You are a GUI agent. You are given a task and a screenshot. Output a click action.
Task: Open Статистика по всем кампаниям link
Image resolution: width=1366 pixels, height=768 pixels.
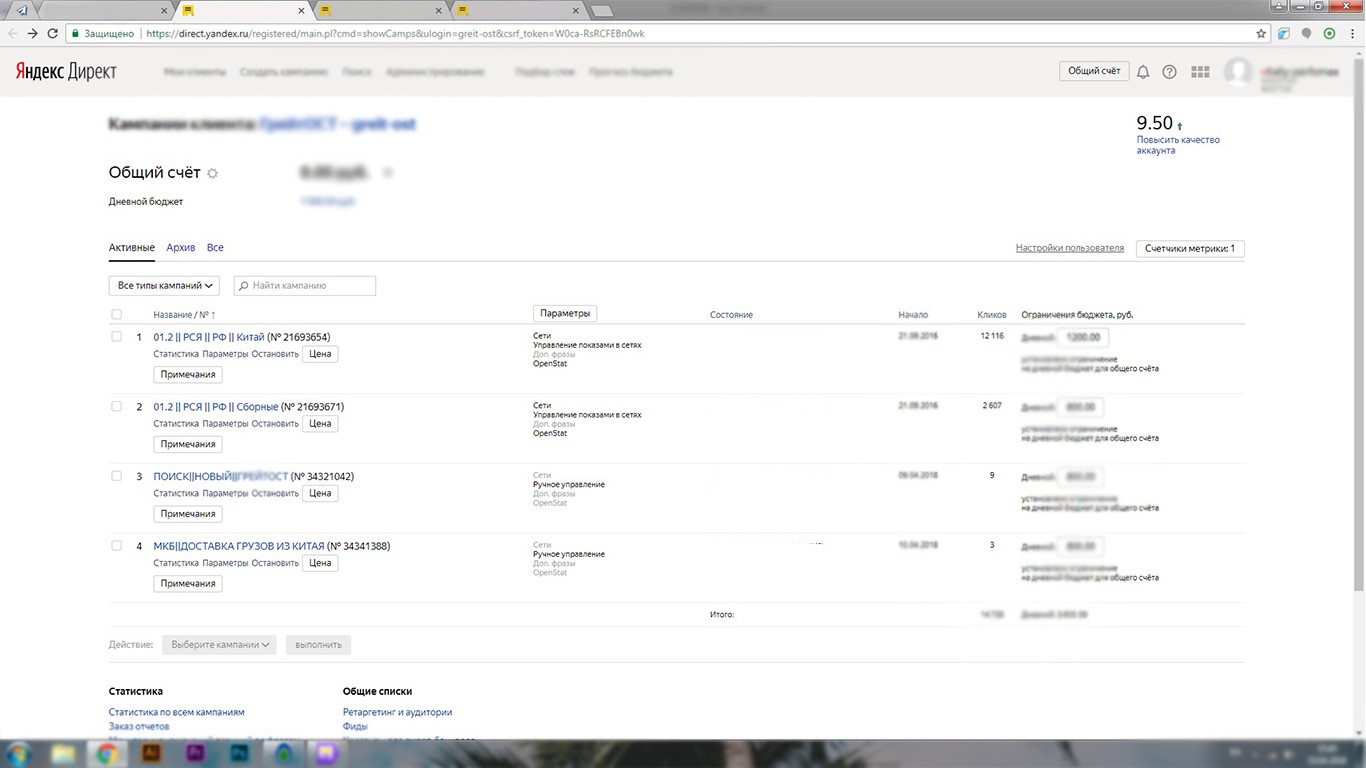(x=177, y=712)
